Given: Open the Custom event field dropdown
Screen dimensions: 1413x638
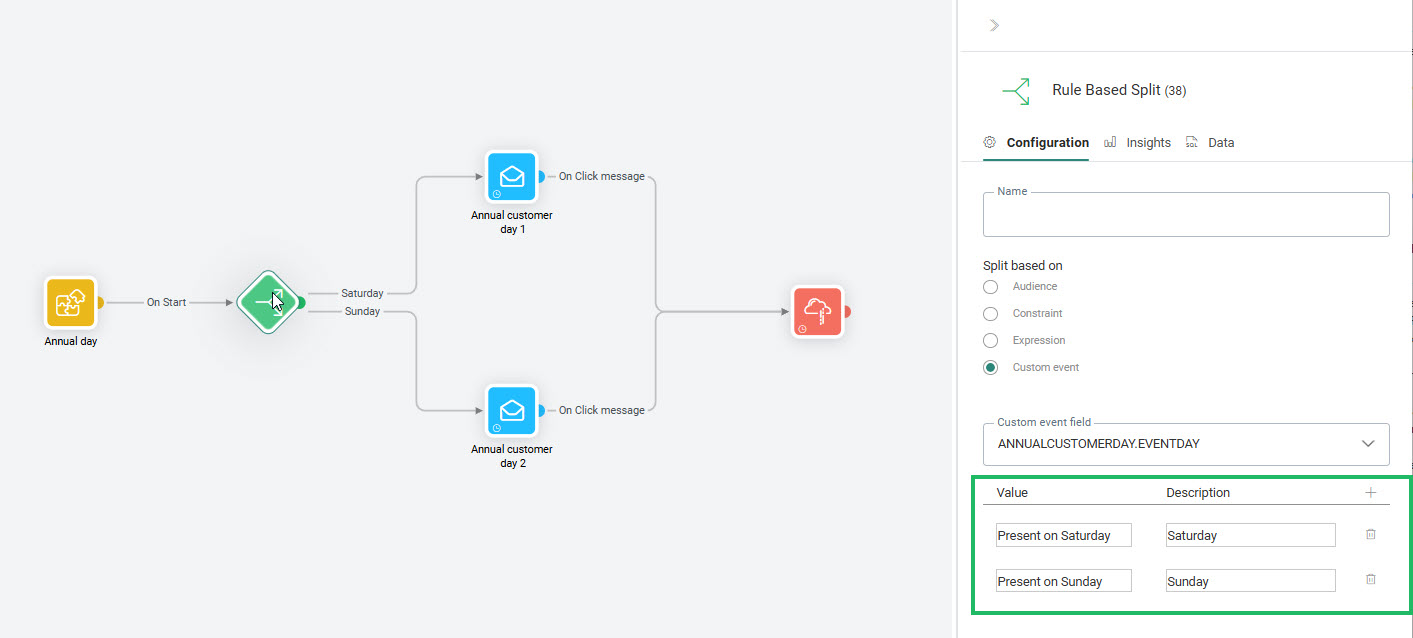Looking at the screenshot, I should pyautogui.click(x=1186, y=444).
